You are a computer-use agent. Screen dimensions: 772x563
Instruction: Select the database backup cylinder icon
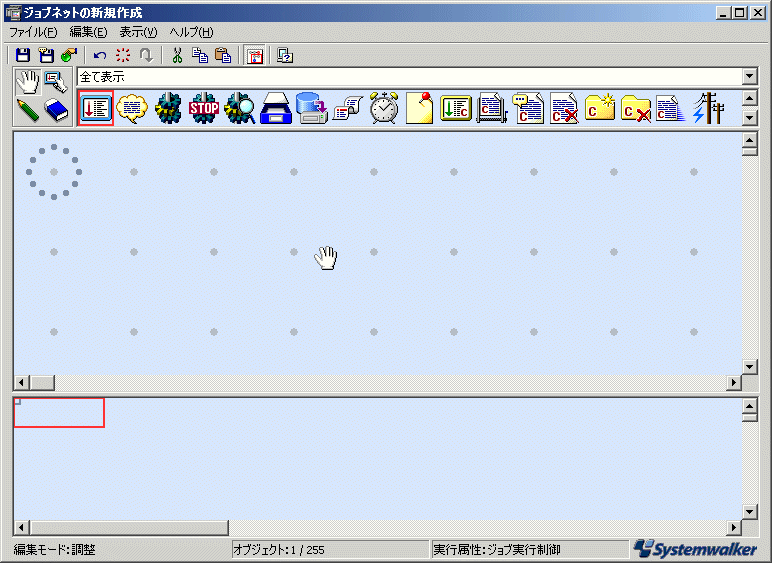pos(312,108)
